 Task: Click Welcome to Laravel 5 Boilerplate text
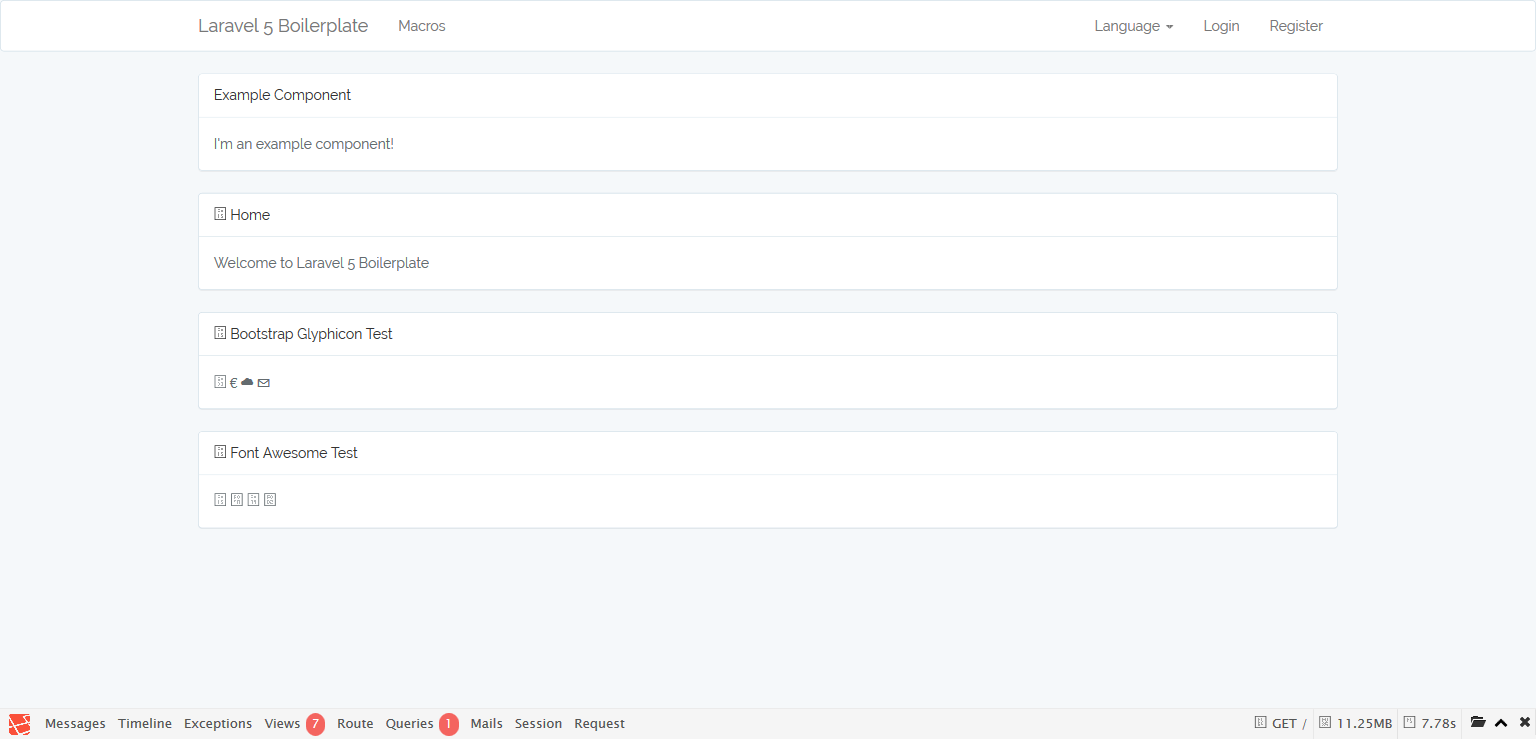pyautogui.click(x=321, y=263)
